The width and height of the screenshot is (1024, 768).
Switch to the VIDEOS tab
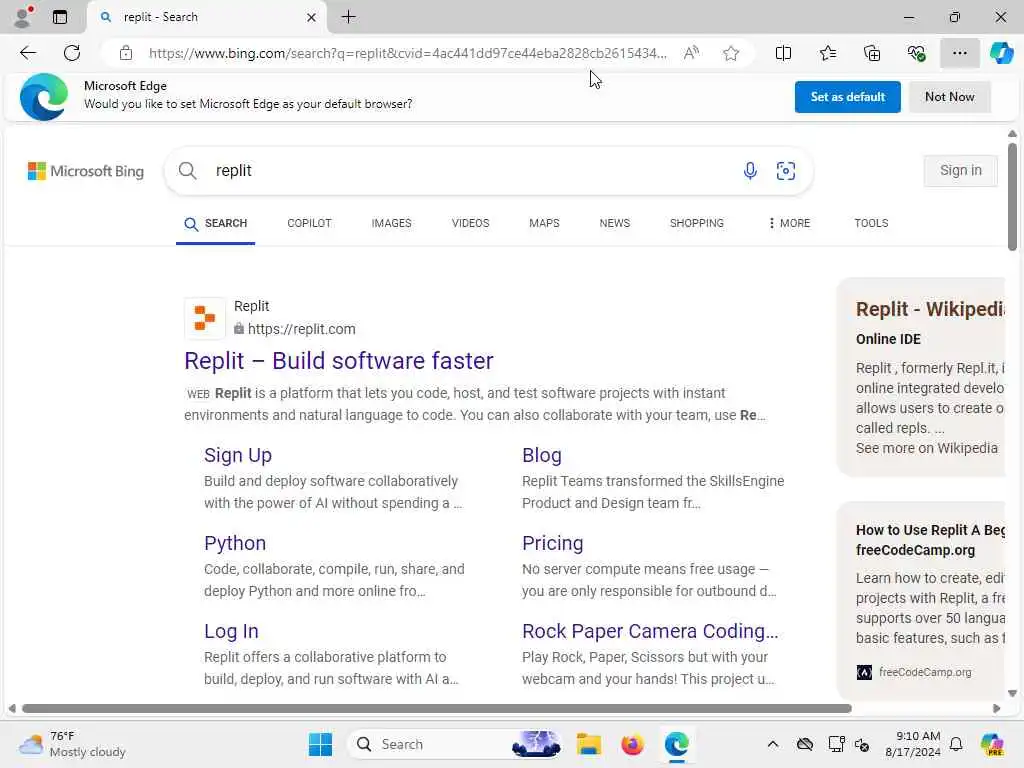point(470,223)
